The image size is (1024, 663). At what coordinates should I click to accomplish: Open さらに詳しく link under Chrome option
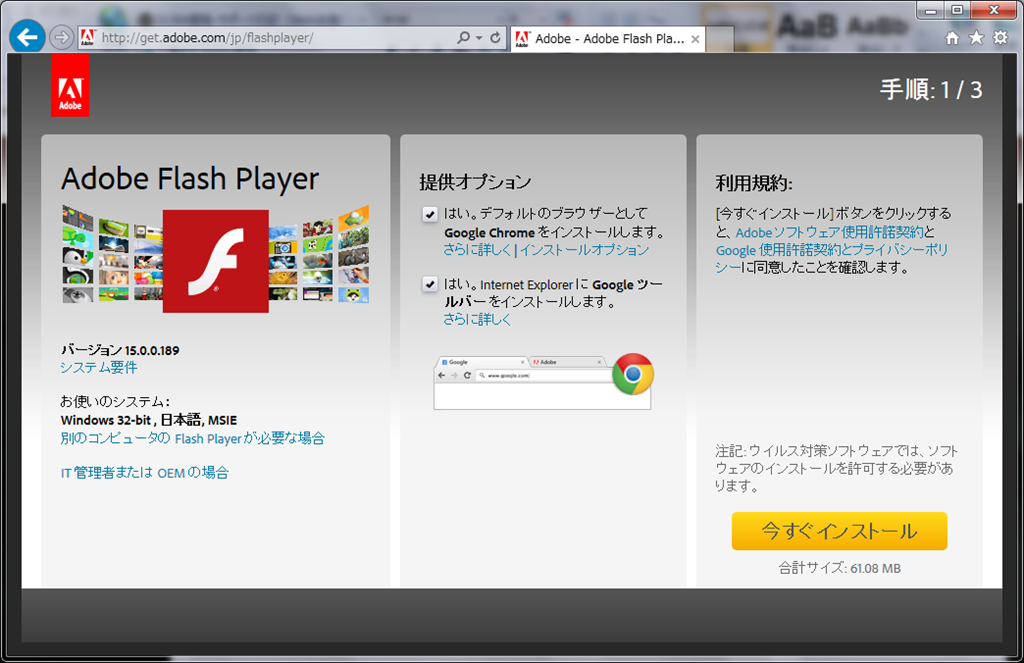tap(477, 250)
